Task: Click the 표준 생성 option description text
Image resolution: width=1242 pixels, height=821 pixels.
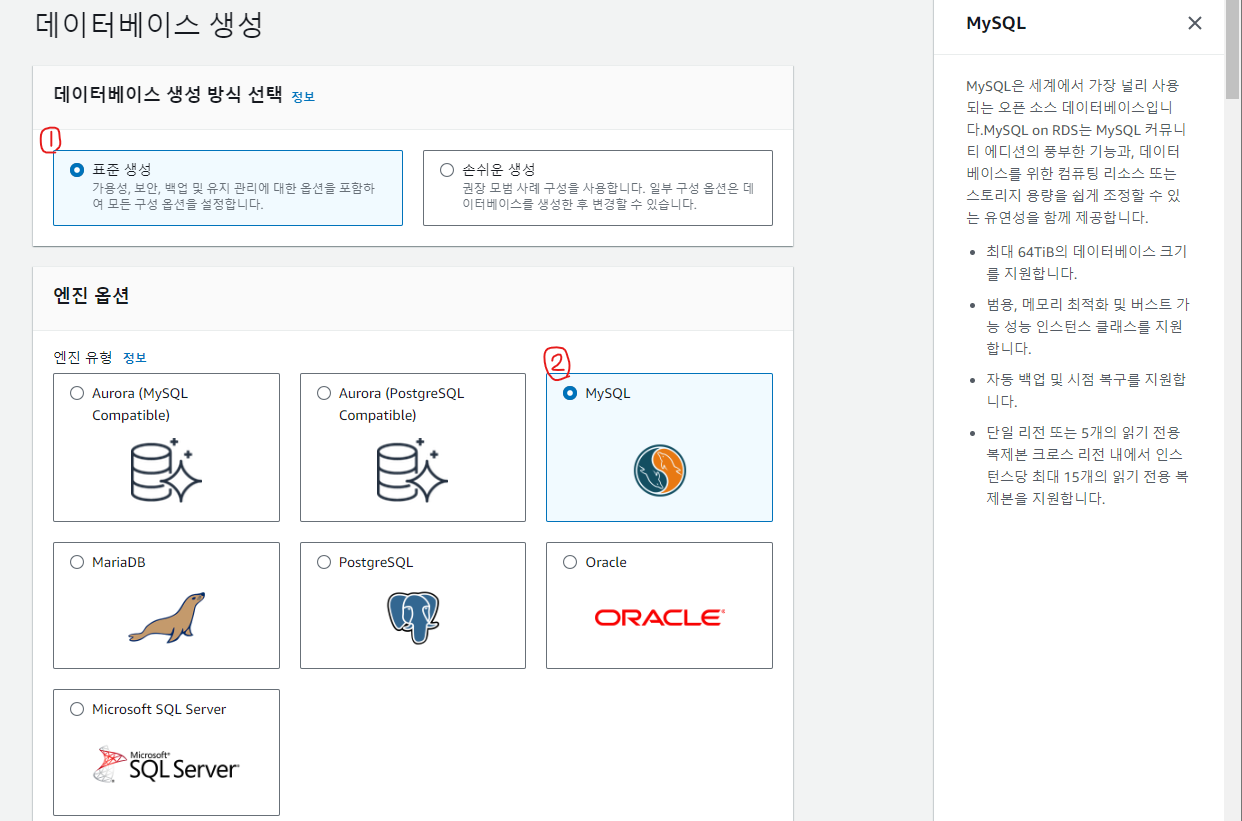Action: click(233, 196)
